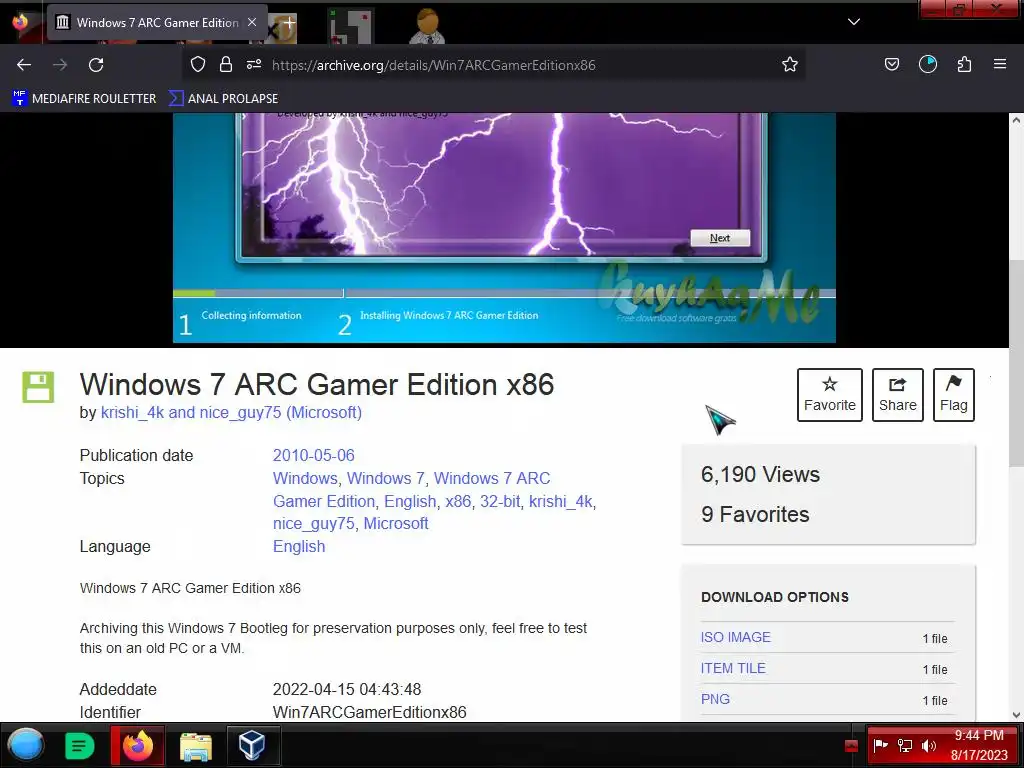This screenshot has height=768, width=1024.
Task: Expand the list all tabs chevron
Action: [x=854, y=22]
